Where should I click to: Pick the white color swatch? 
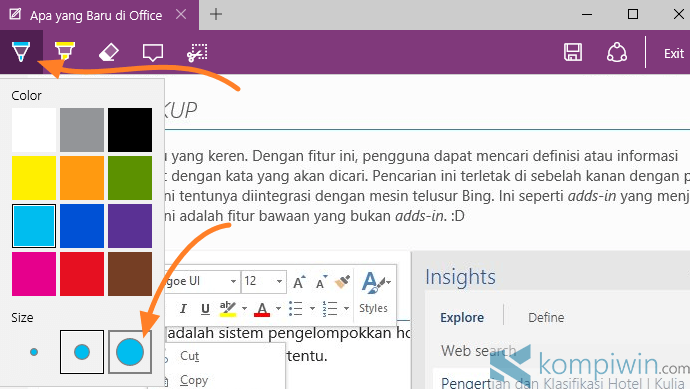coord(34,130)
